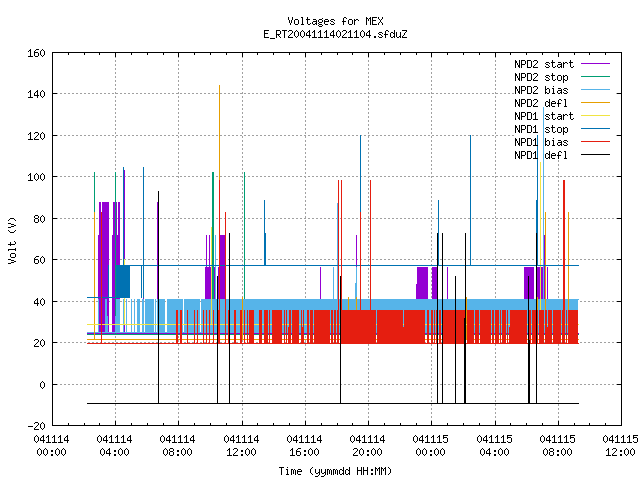The width and height of the screenshot is (640, 480).
Task: Select the 'NPD2 bias' legend label
Action: pos(541,90)
